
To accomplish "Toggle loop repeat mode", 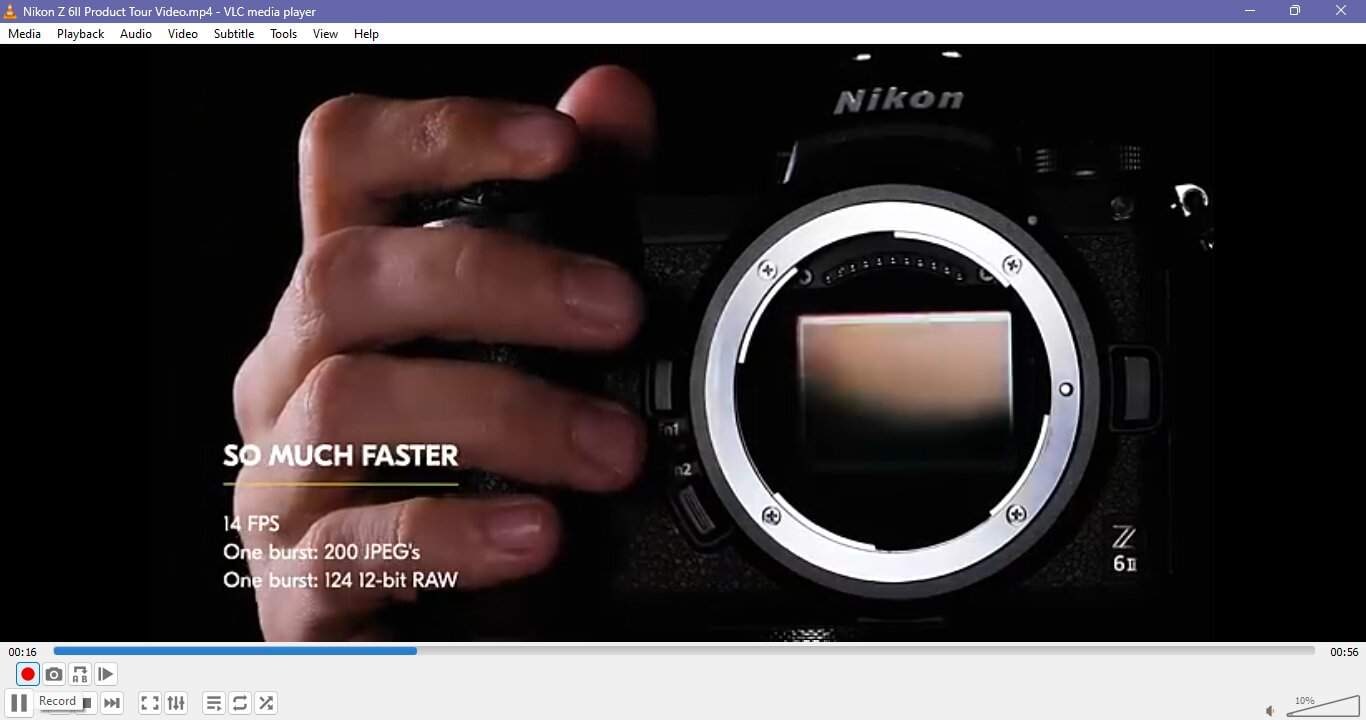I will 240,702.
